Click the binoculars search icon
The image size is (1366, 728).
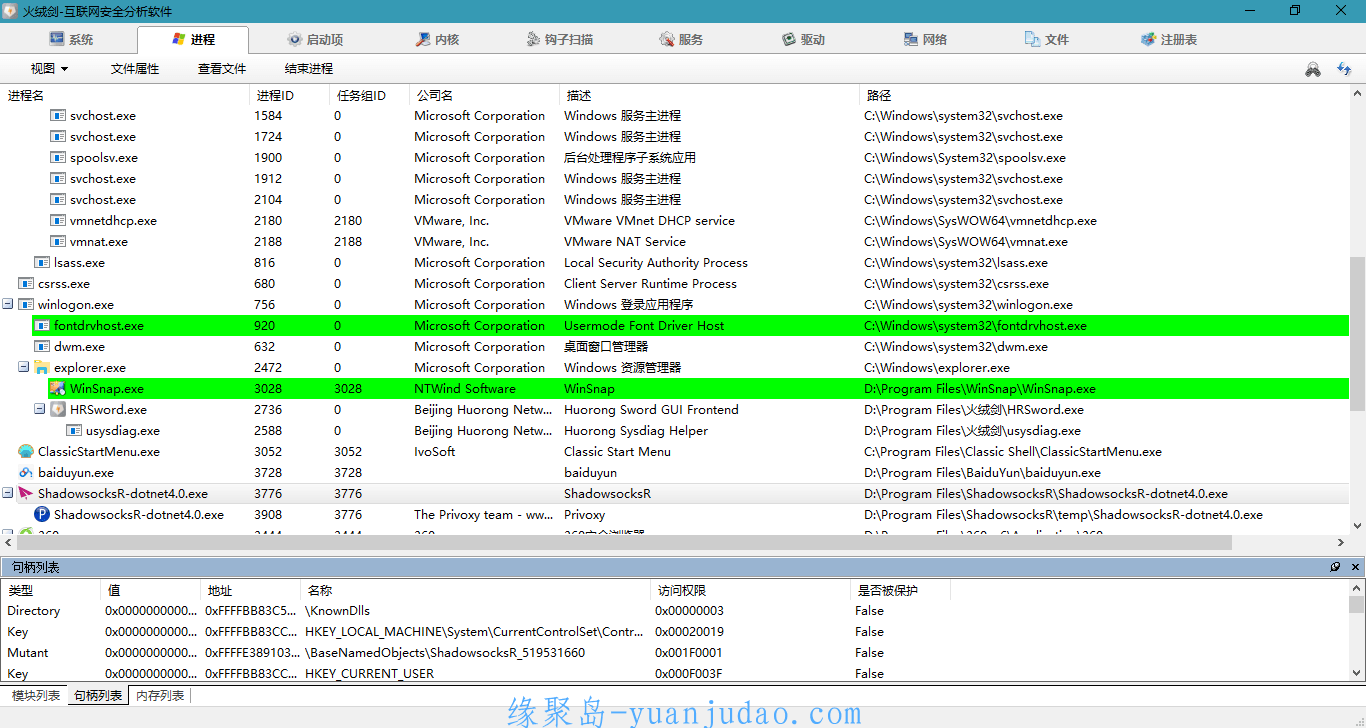pyautogui.click(x=1313, y=69)
